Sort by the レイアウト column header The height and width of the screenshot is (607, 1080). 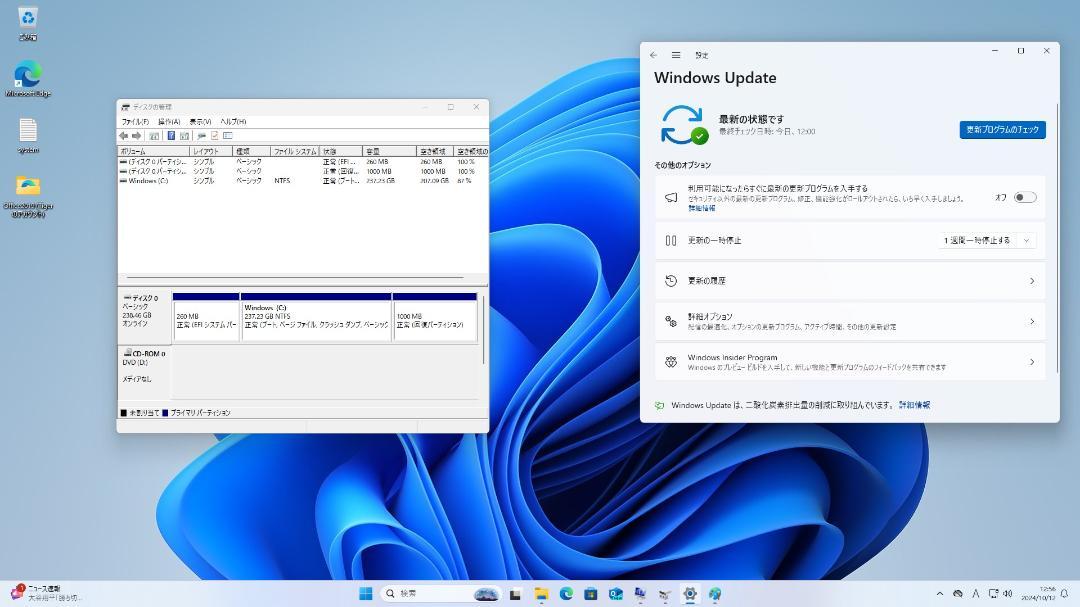point(211,151)
